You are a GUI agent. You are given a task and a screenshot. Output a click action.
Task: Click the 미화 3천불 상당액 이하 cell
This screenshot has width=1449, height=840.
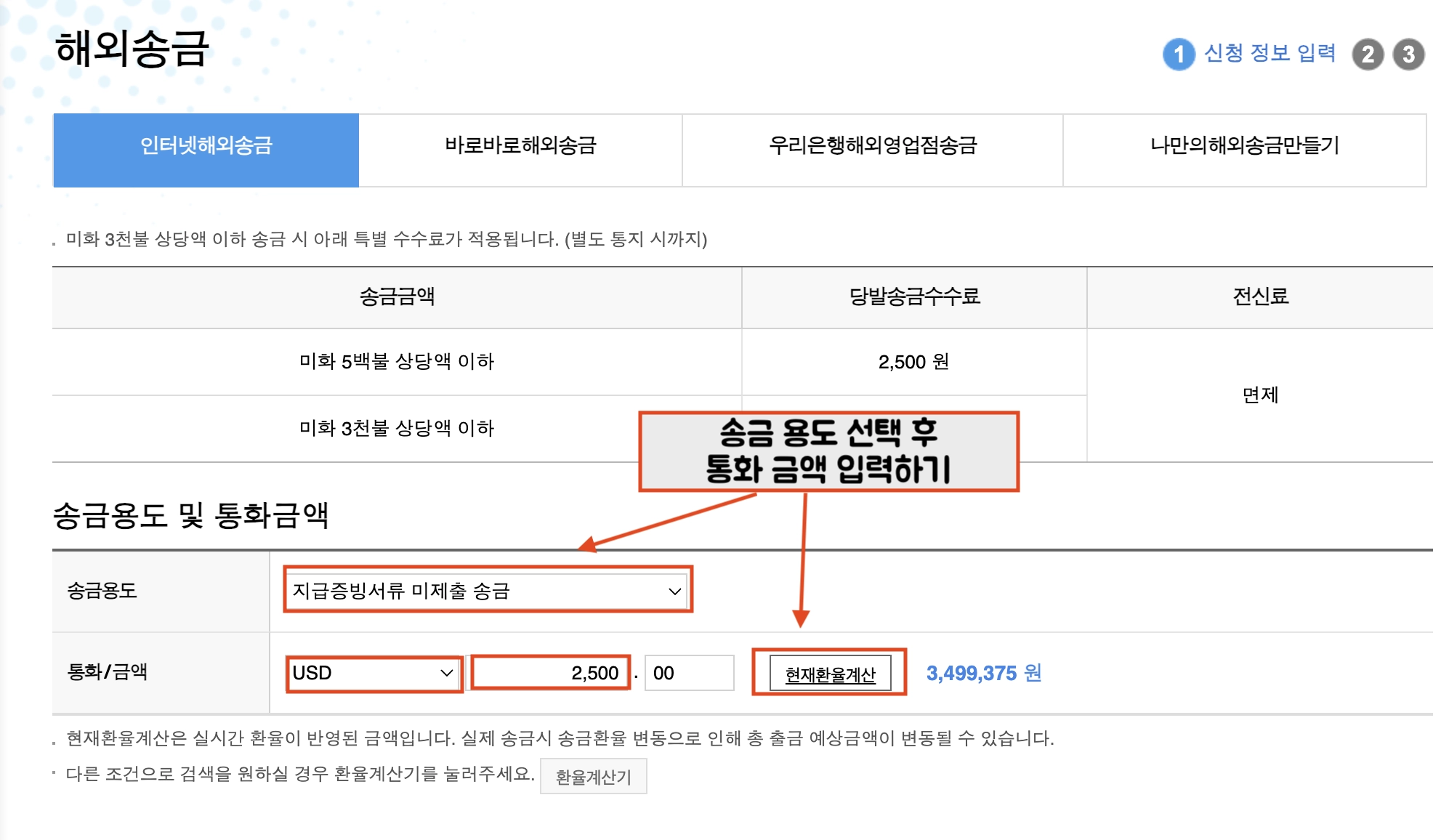pos(397,429)
